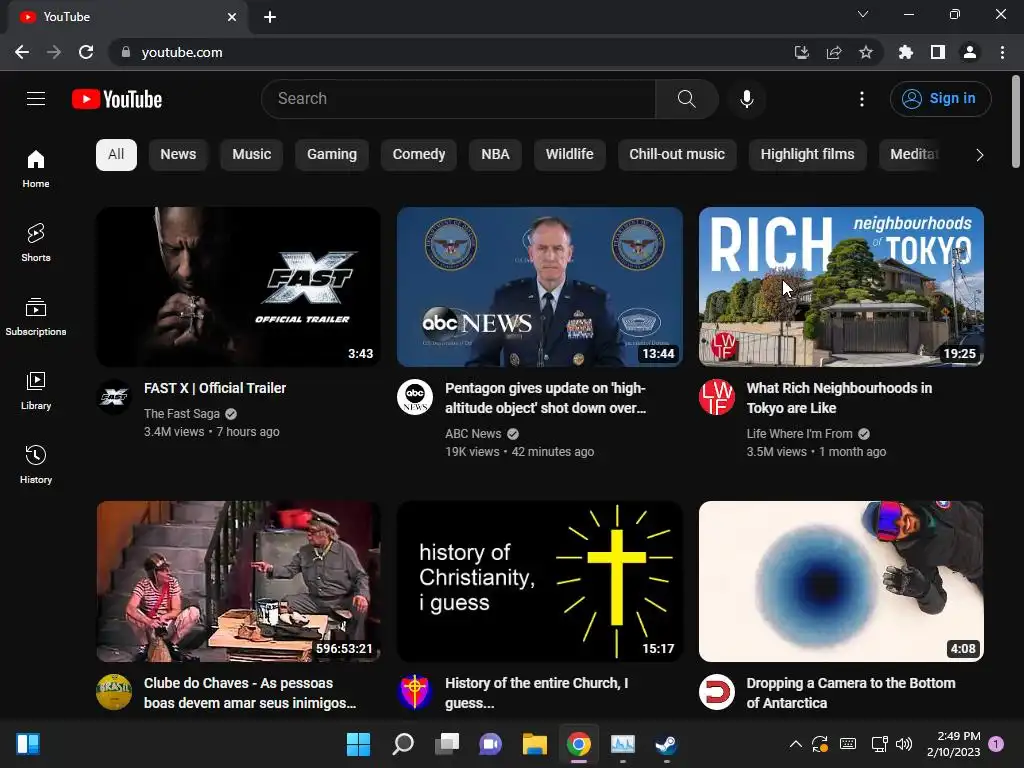Image resolution: width=1024 pixels, height=768 pixels.
Task: Click the ABC News channel avatar
Action: click(415, 396)
